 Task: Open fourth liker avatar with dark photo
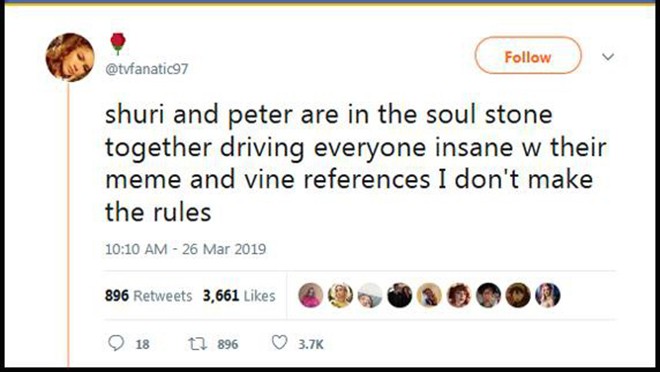click(399, 295)
